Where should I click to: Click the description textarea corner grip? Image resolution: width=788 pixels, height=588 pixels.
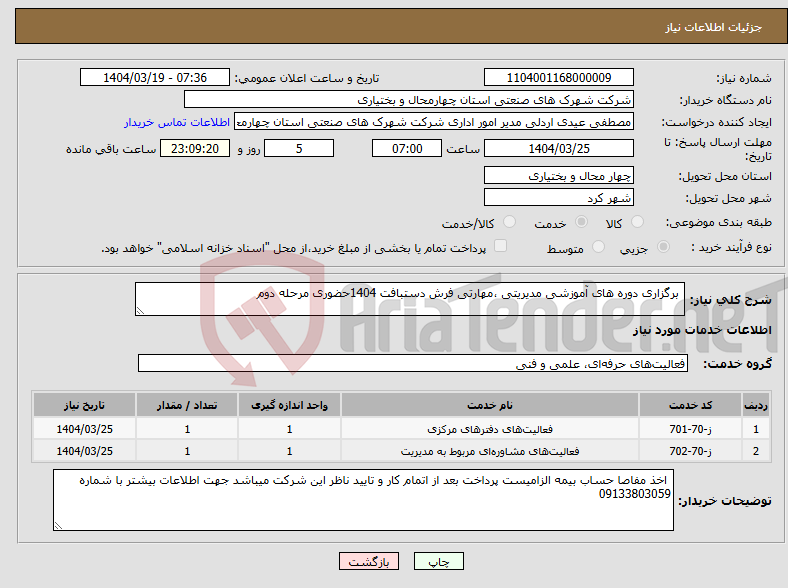point(140,311)
